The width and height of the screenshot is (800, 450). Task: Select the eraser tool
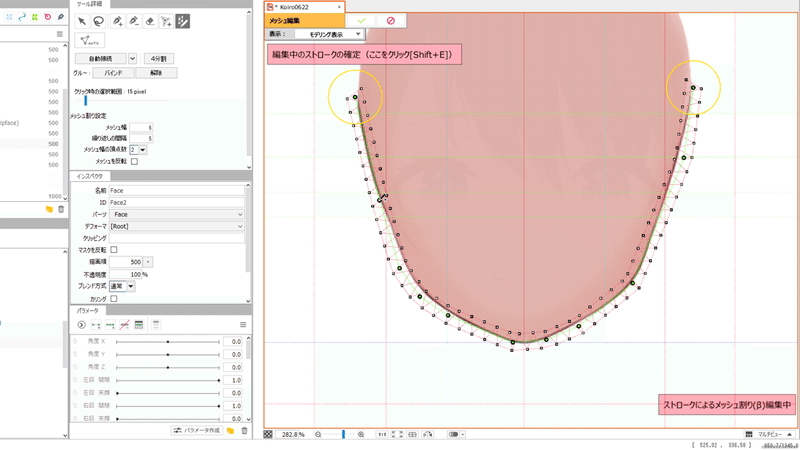point(150,21)
